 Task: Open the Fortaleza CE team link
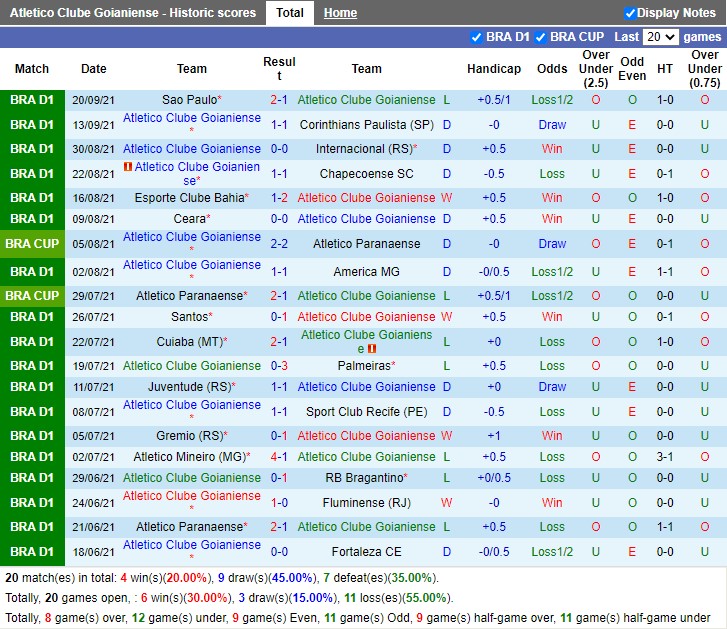pyautogui.click(x=366, y=551)
